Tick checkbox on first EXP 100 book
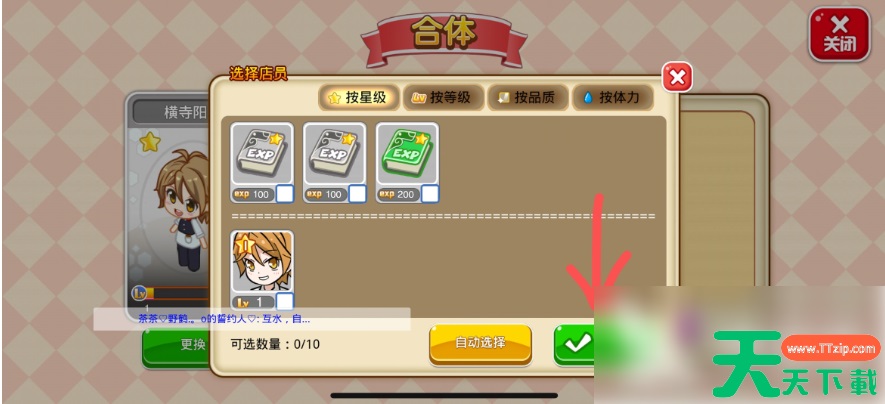Viewport: 885px width, 404px height. click(x=284, y=194)
